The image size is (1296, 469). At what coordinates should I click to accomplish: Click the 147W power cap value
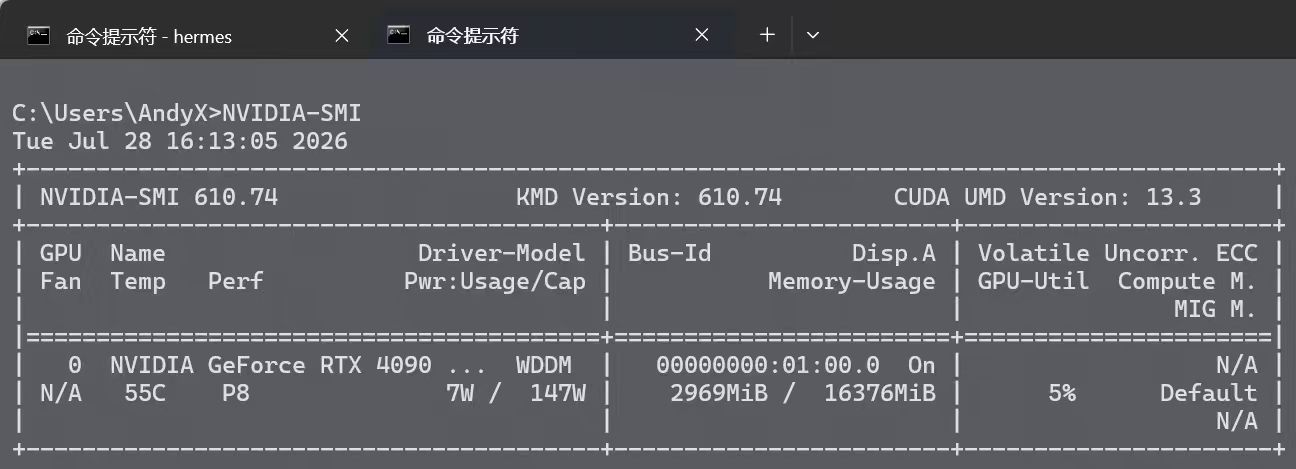click(558, 393)
